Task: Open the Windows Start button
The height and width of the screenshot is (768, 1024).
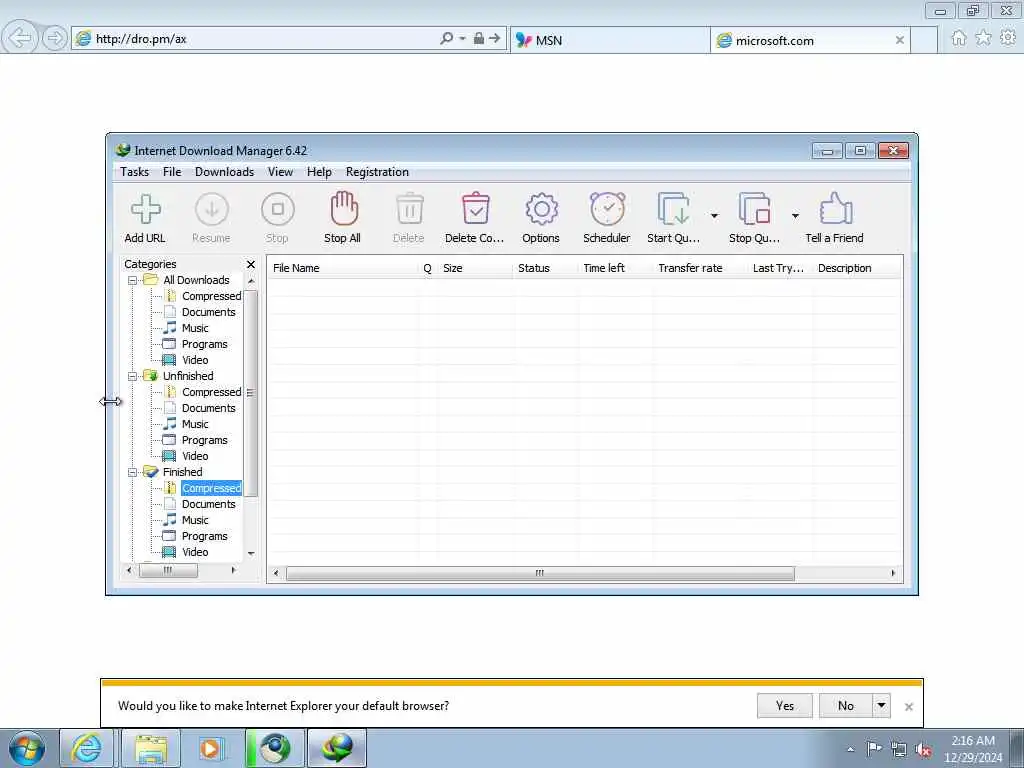Action: point(27,748)
